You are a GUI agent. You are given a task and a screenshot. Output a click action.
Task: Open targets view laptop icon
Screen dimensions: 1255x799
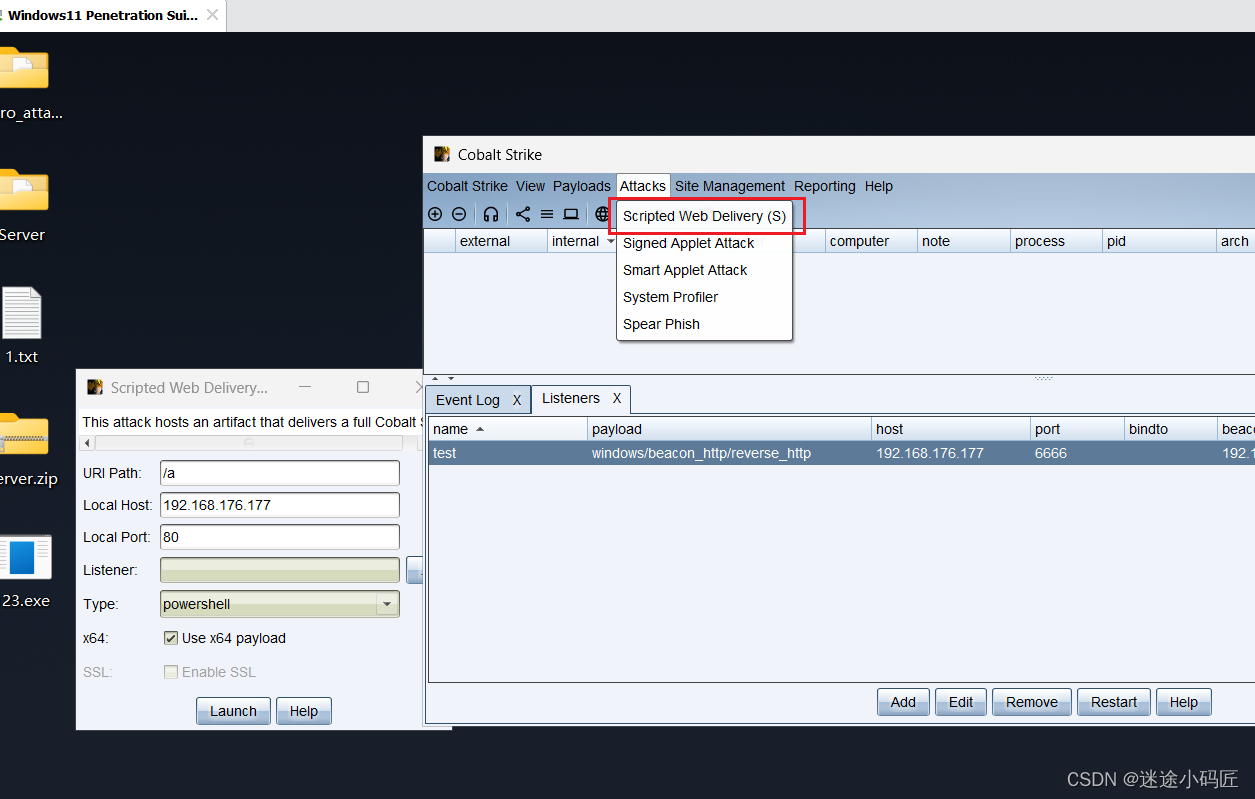click(x=570, y=213)
